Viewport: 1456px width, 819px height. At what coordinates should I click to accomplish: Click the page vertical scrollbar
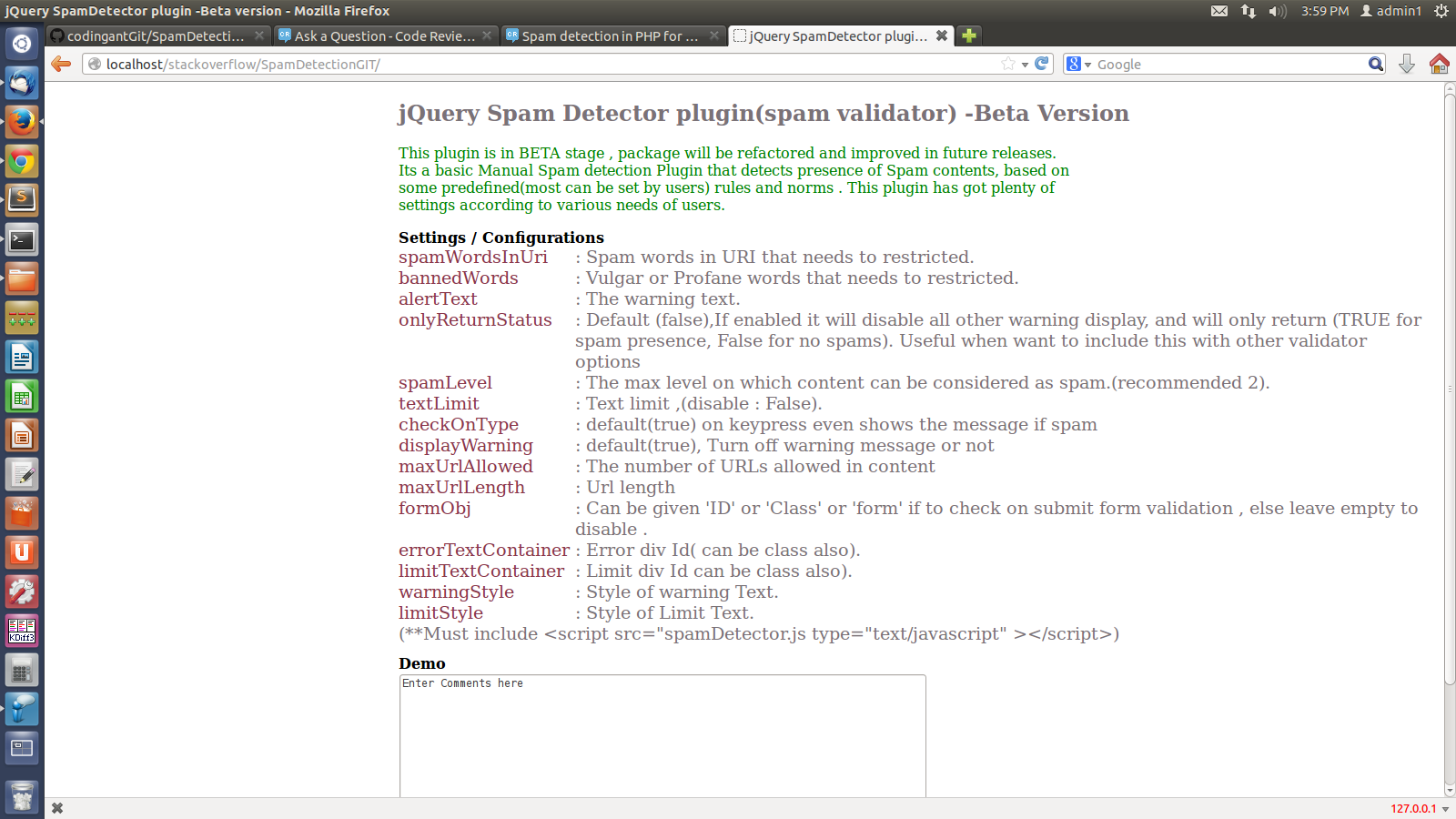pyautogui.click(x=1450, y=389)
